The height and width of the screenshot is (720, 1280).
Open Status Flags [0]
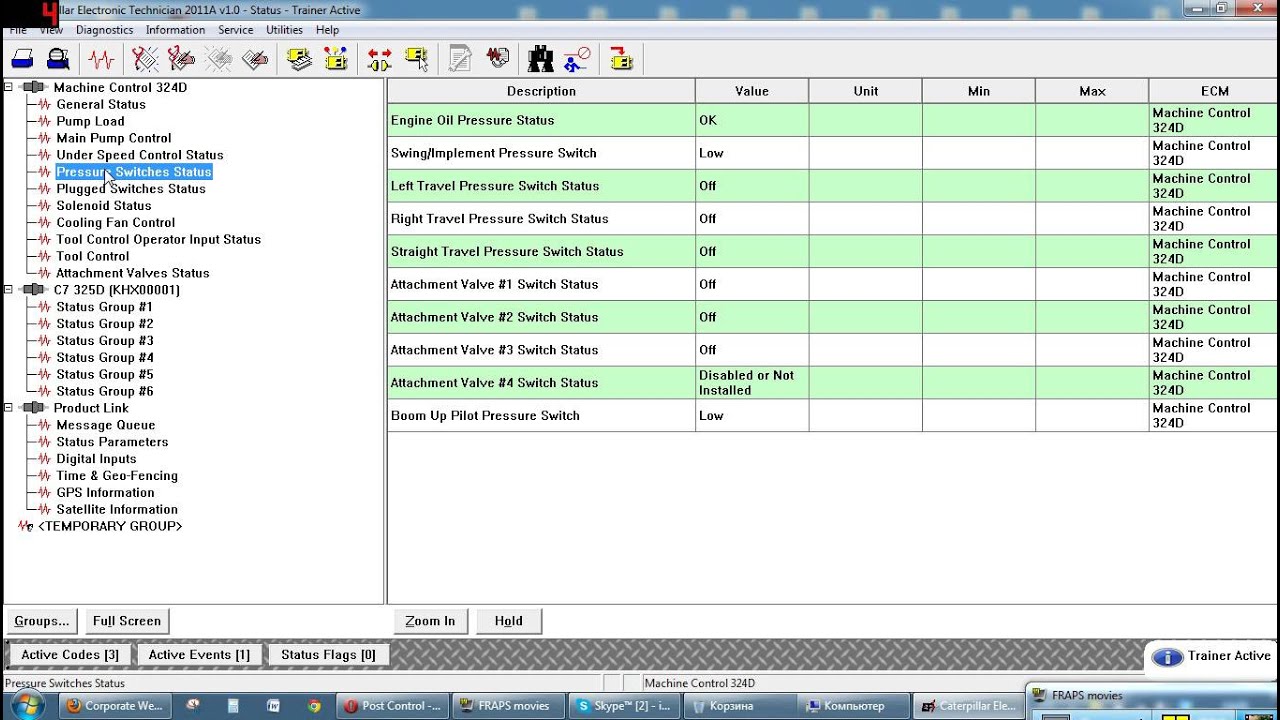click(x=328, y=655)
